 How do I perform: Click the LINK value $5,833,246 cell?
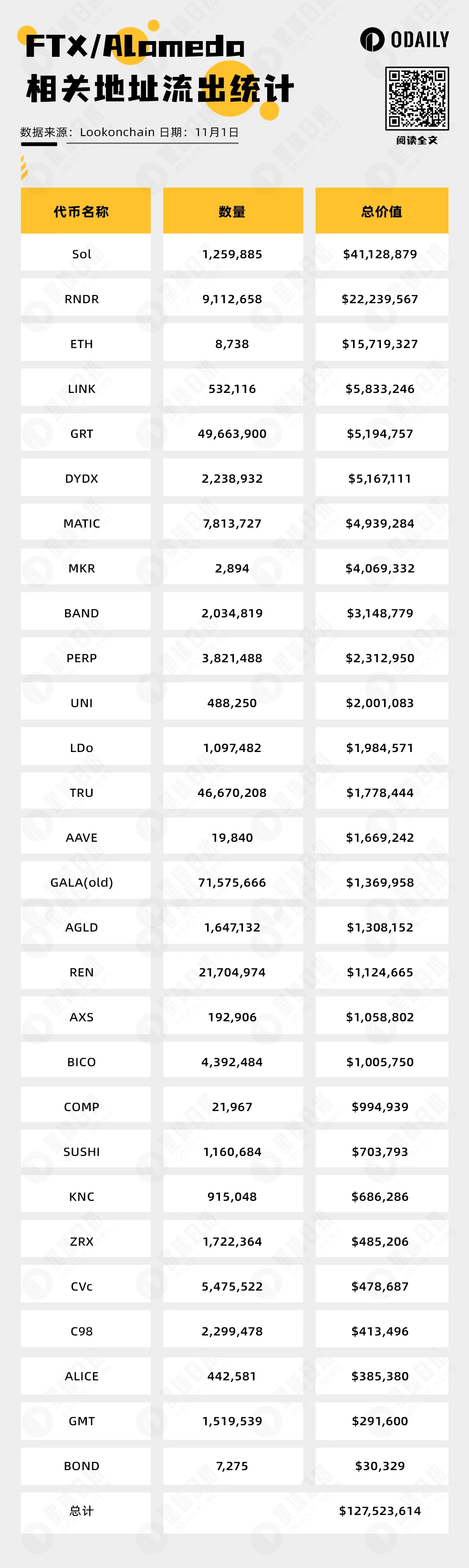(380, 389)
